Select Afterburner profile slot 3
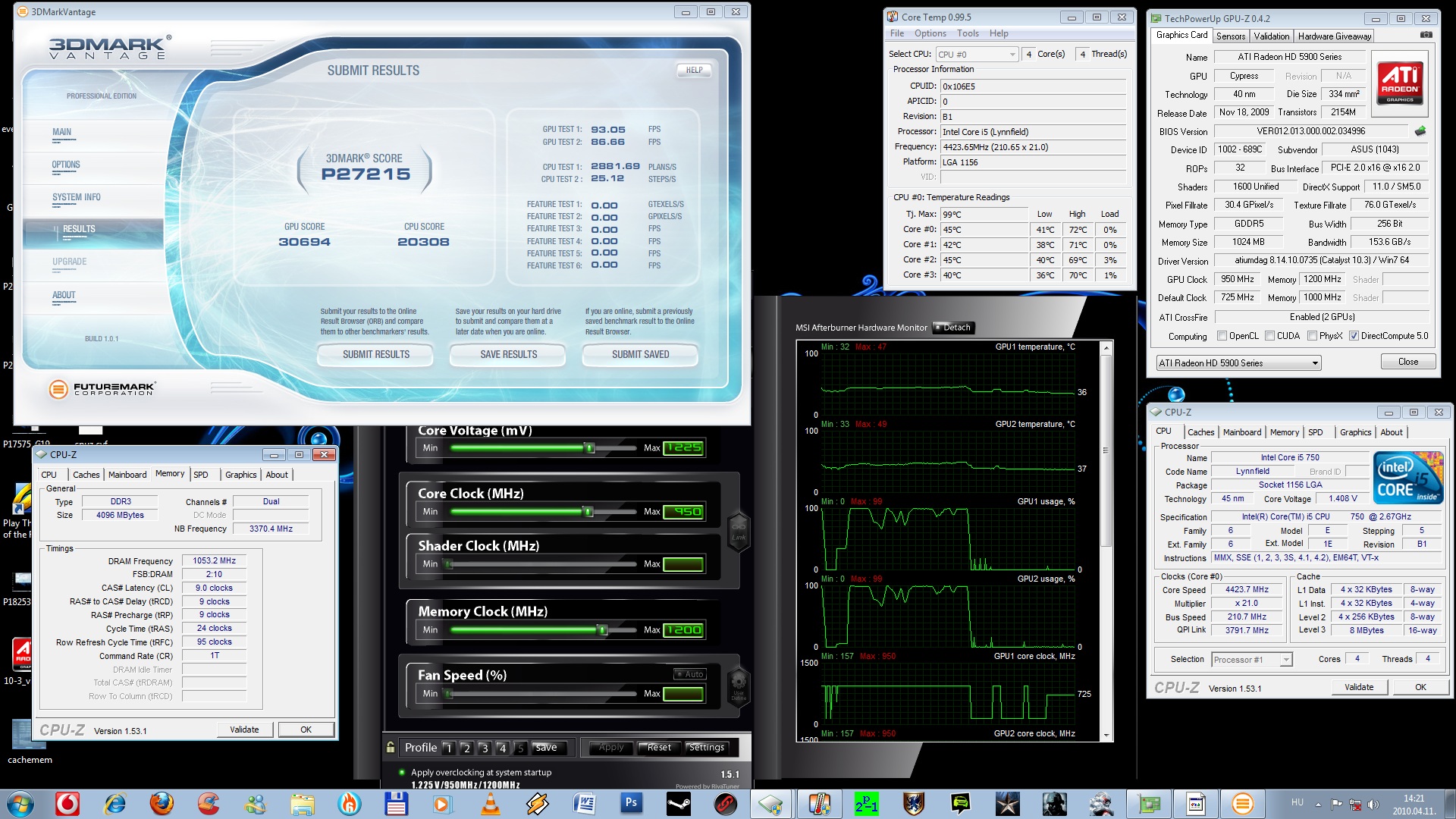 coord(484,748)
